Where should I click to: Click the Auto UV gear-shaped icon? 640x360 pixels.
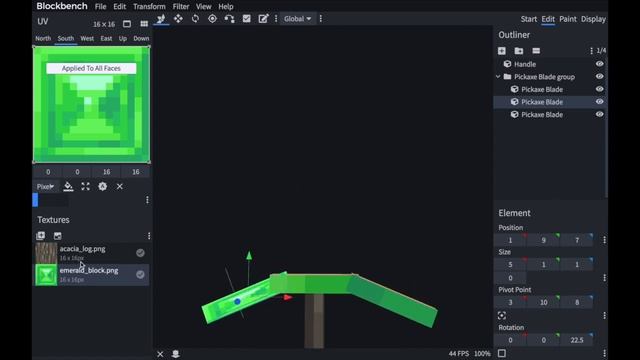pos(102,187)
